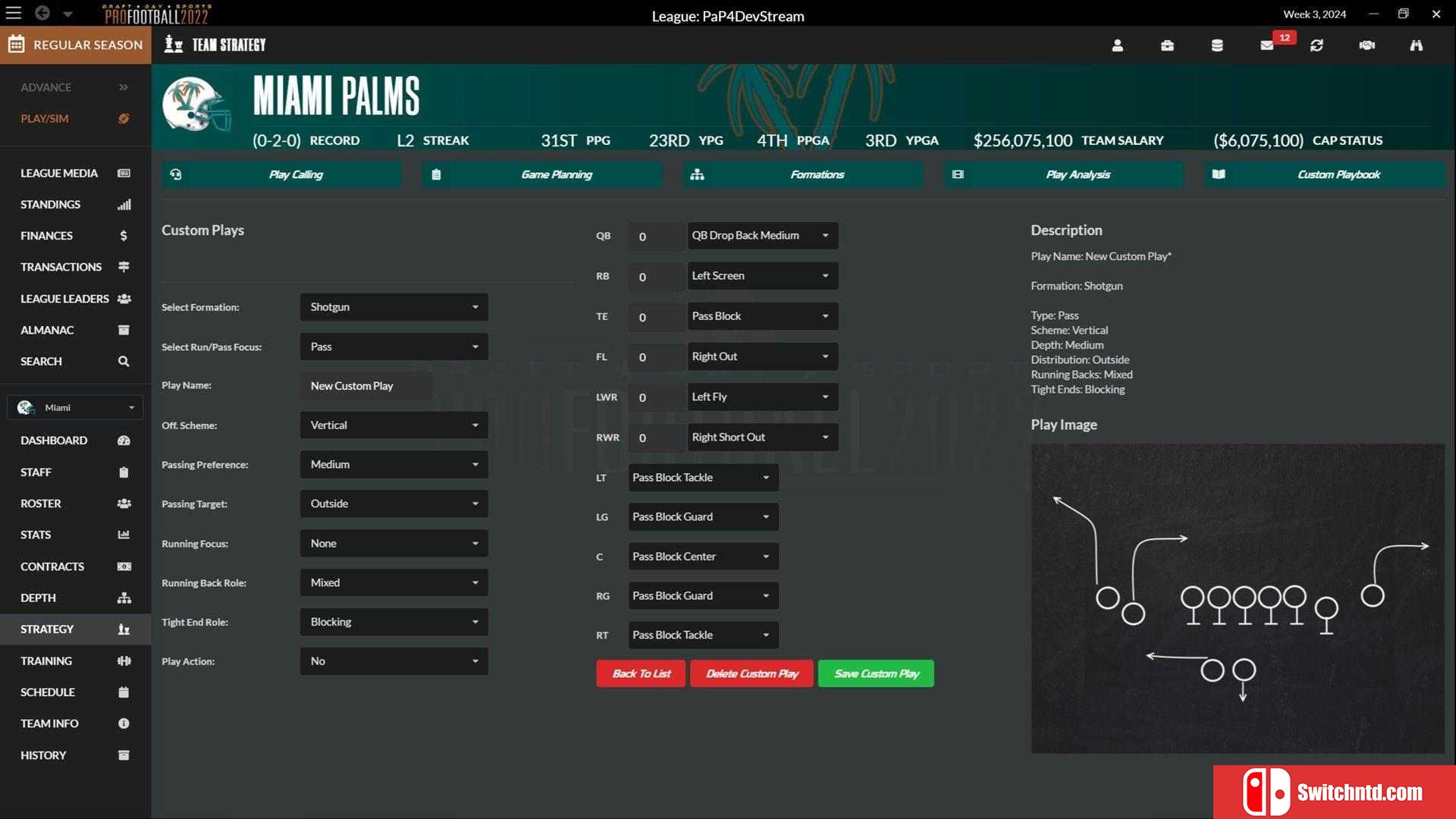Open the Play Action No dropdown
The height and width of the screenshot is (819, 1456).
[394, 661]
